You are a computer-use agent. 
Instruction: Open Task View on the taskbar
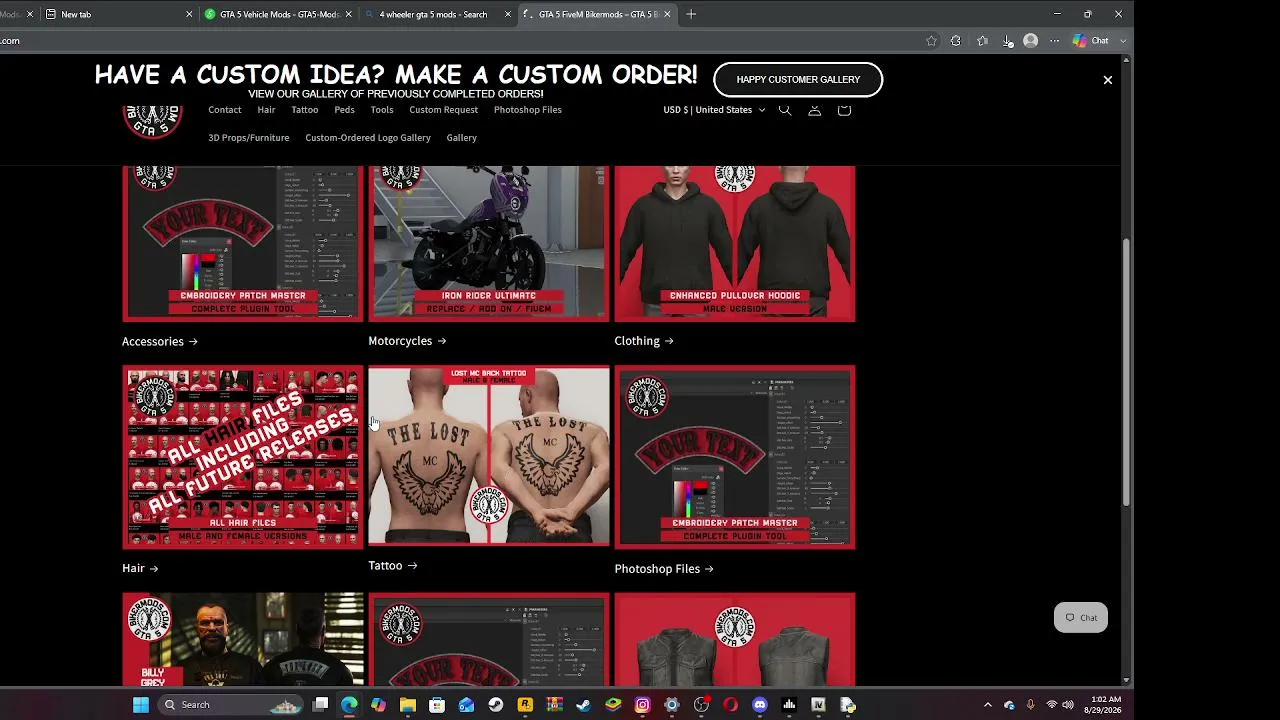(x=320, y=705)
